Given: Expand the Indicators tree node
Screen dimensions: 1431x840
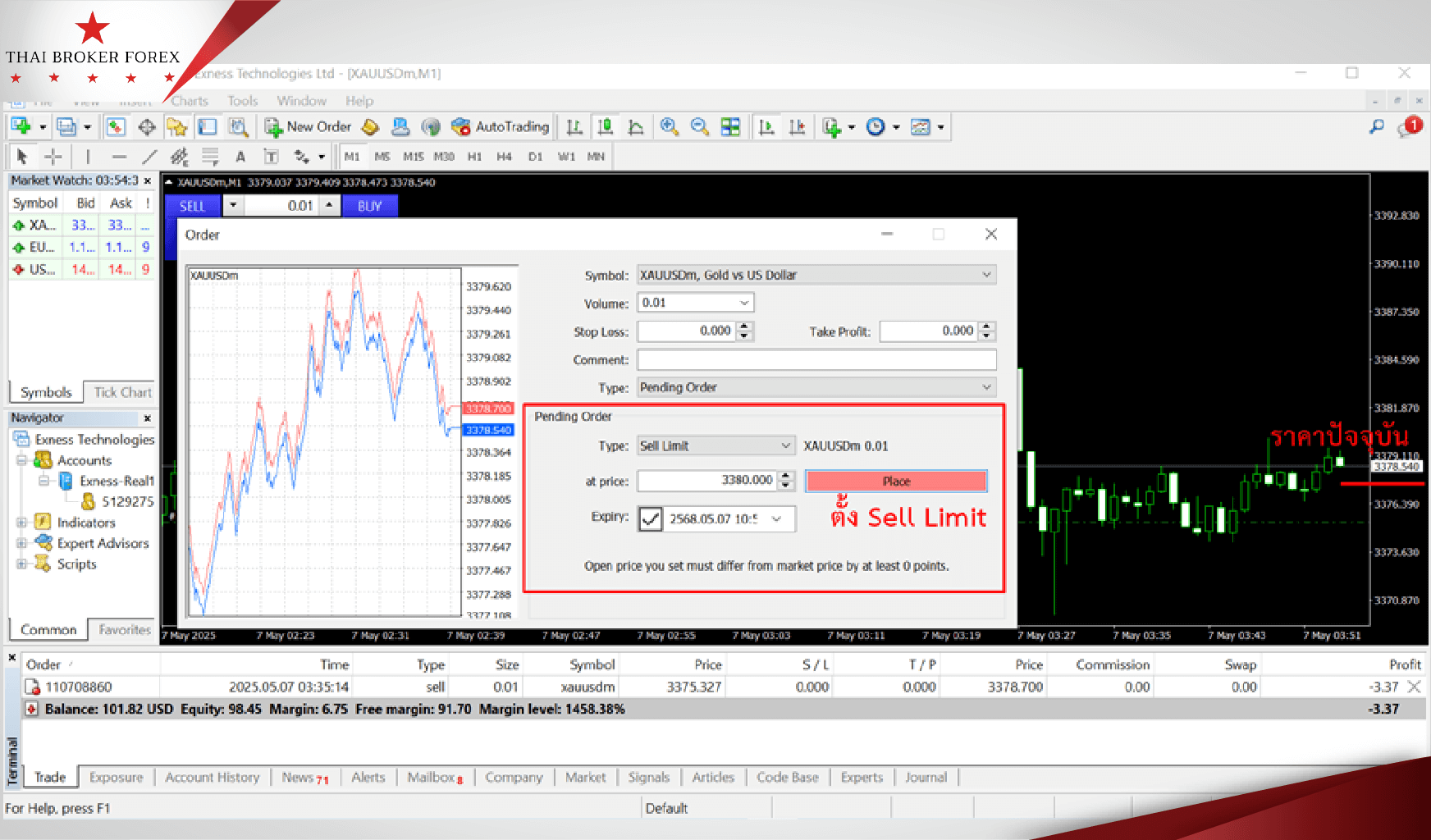Looking at the screenshot, I should click(x=21, y=523).
